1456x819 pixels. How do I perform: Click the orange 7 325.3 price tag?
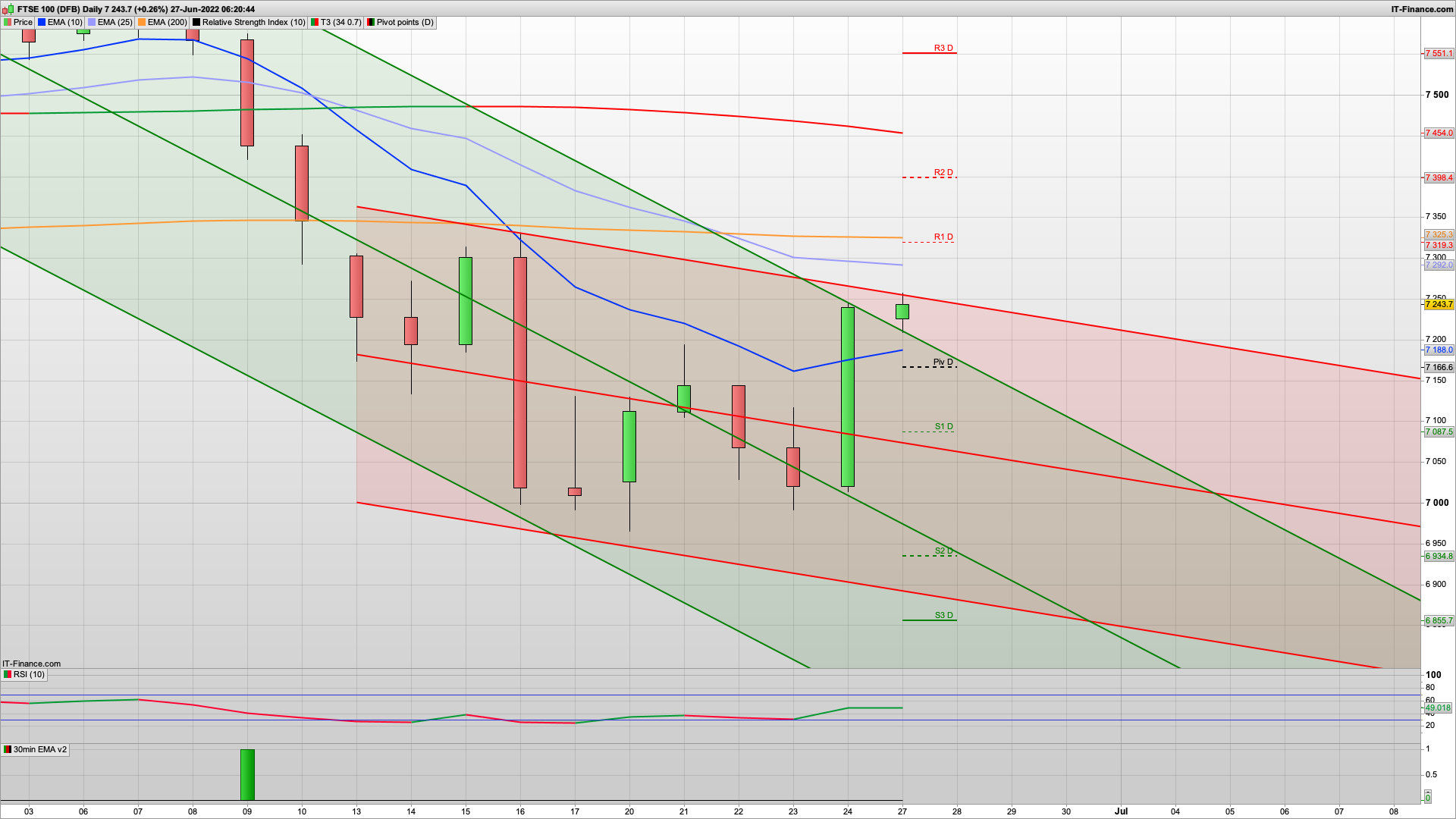[1439, 235]
